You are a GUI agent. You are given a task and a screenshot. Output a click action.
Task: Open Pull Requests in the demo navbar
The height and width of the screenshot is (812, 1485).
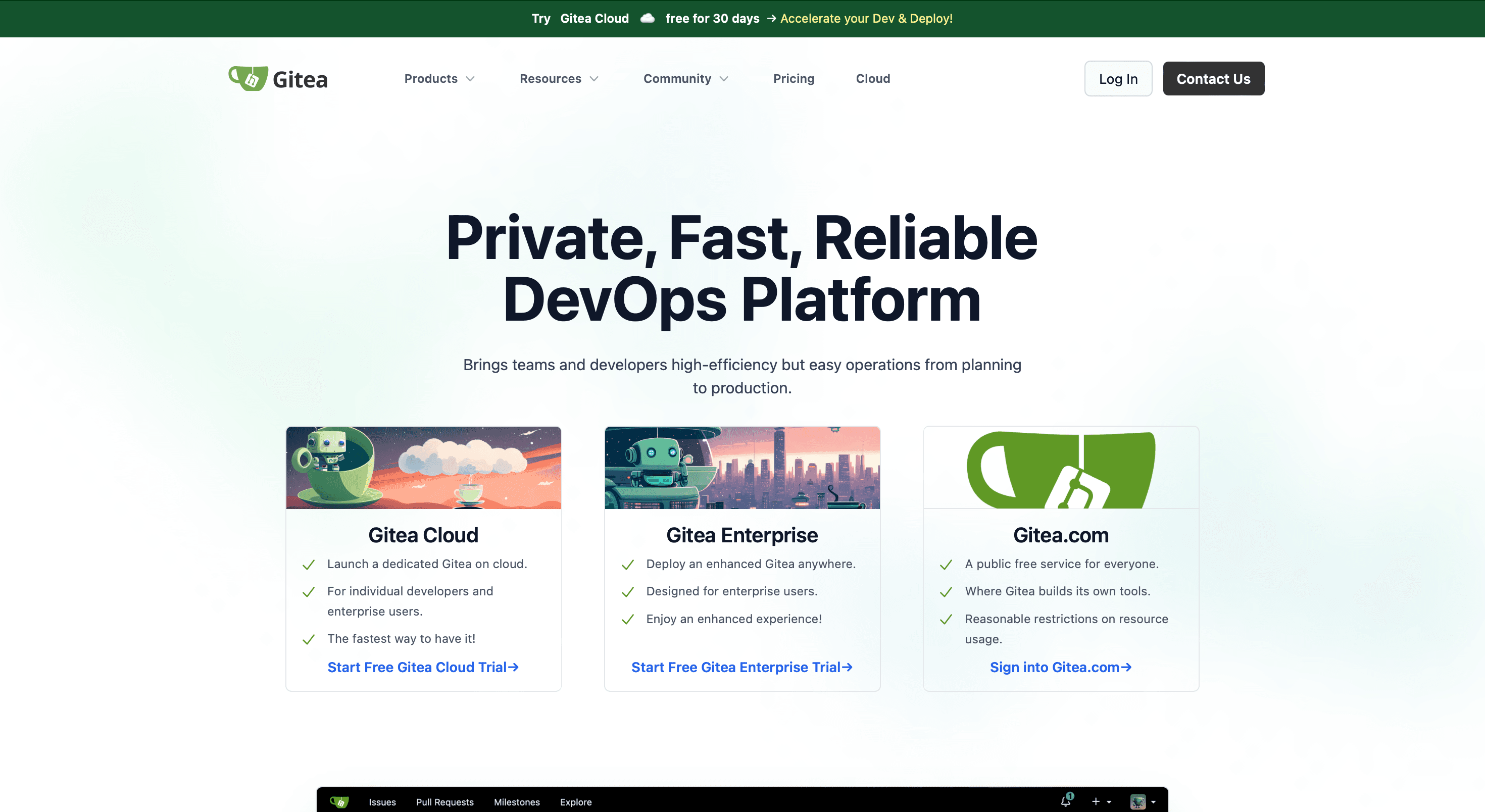tap(444, 801)
